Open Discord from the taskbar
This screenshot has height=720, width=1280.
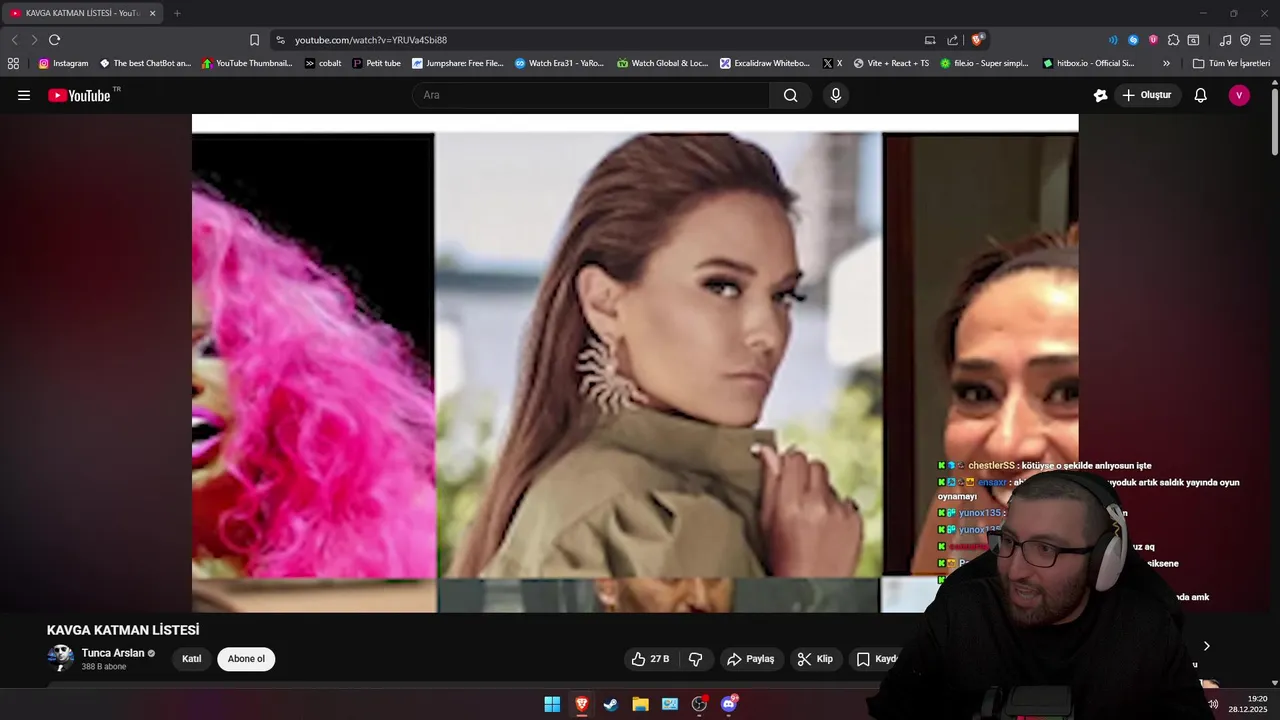[729, 704]
